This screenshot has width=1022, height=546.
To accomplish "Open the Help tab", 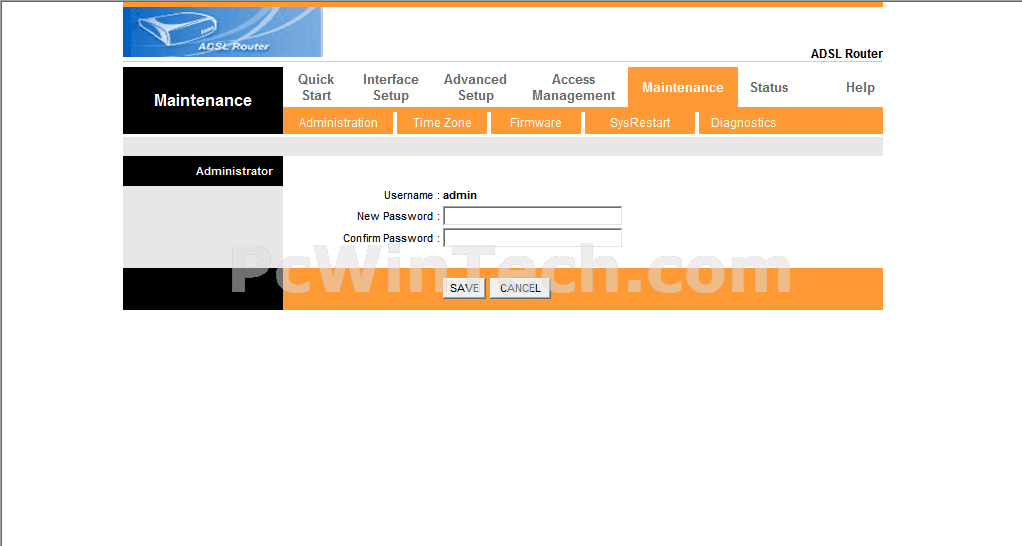I will (860, 87).
